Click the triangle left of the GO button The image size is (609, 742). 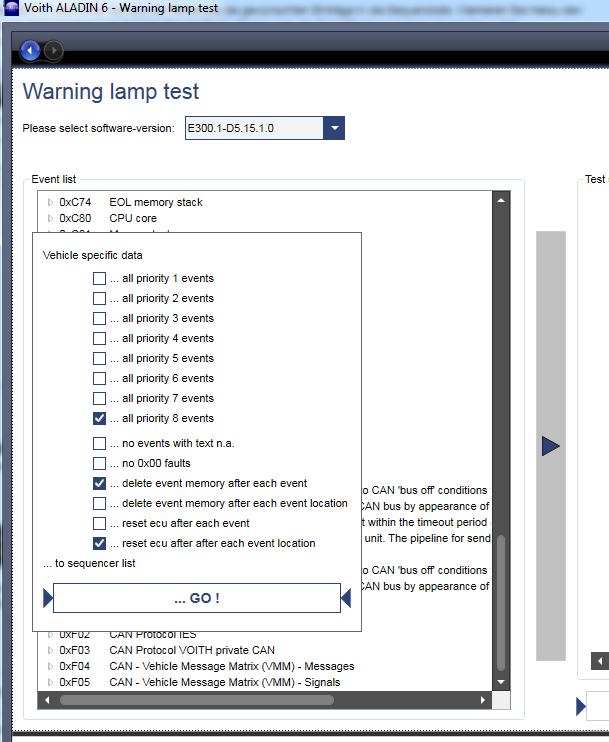47,598
